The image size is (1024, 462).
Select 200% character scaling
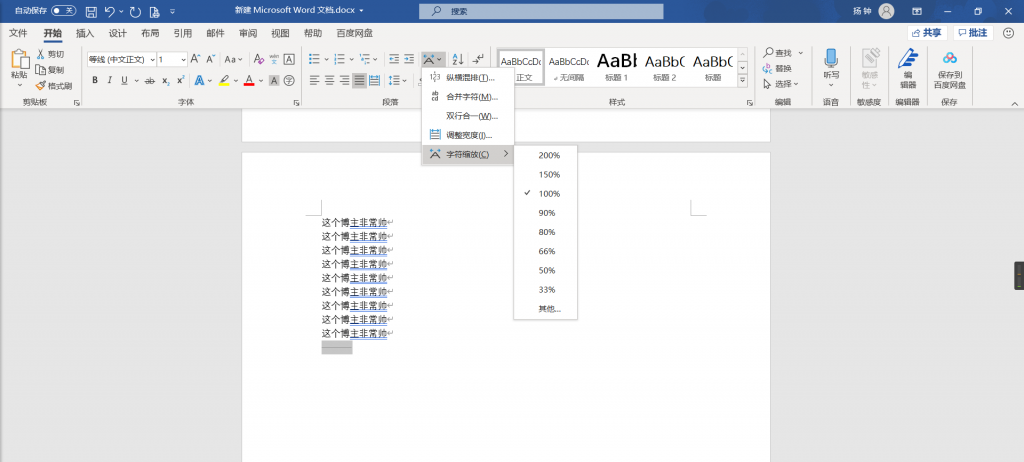tap(545, 156)
